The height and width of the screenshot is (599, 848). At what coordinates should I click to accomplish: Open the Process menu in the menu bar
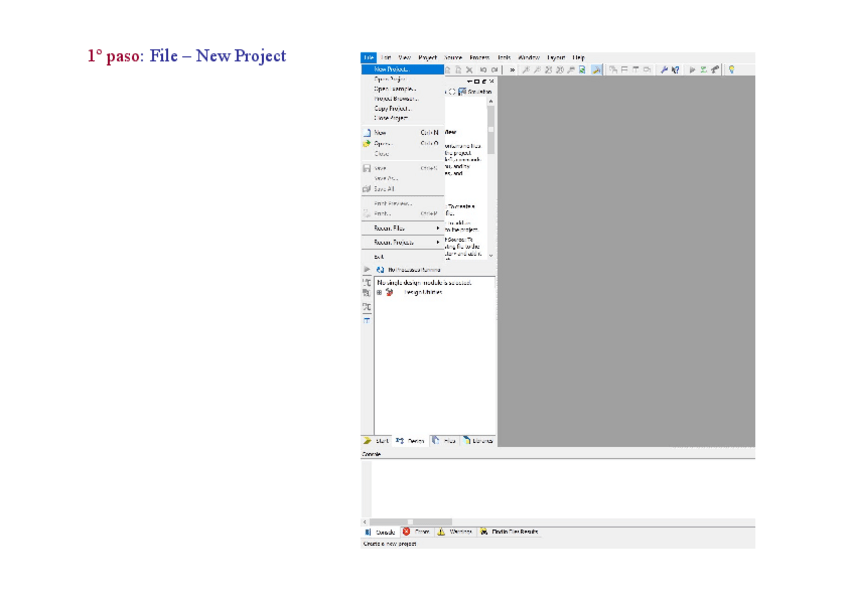tap(479, 57)
